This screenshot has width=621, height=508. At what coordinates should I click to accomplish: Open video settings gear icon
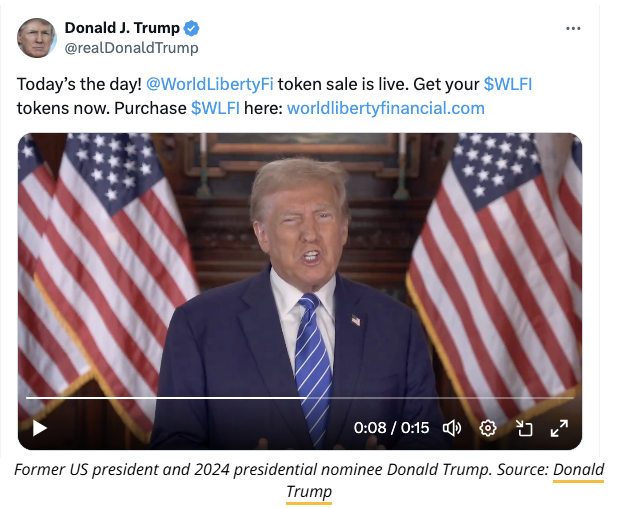coord(488,428)
